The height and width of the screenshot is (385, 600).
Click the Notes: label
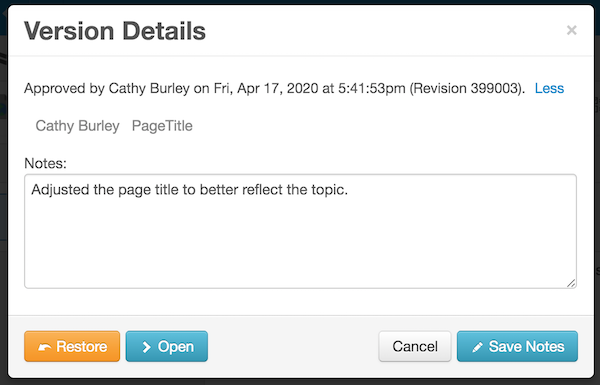[45, 163]
